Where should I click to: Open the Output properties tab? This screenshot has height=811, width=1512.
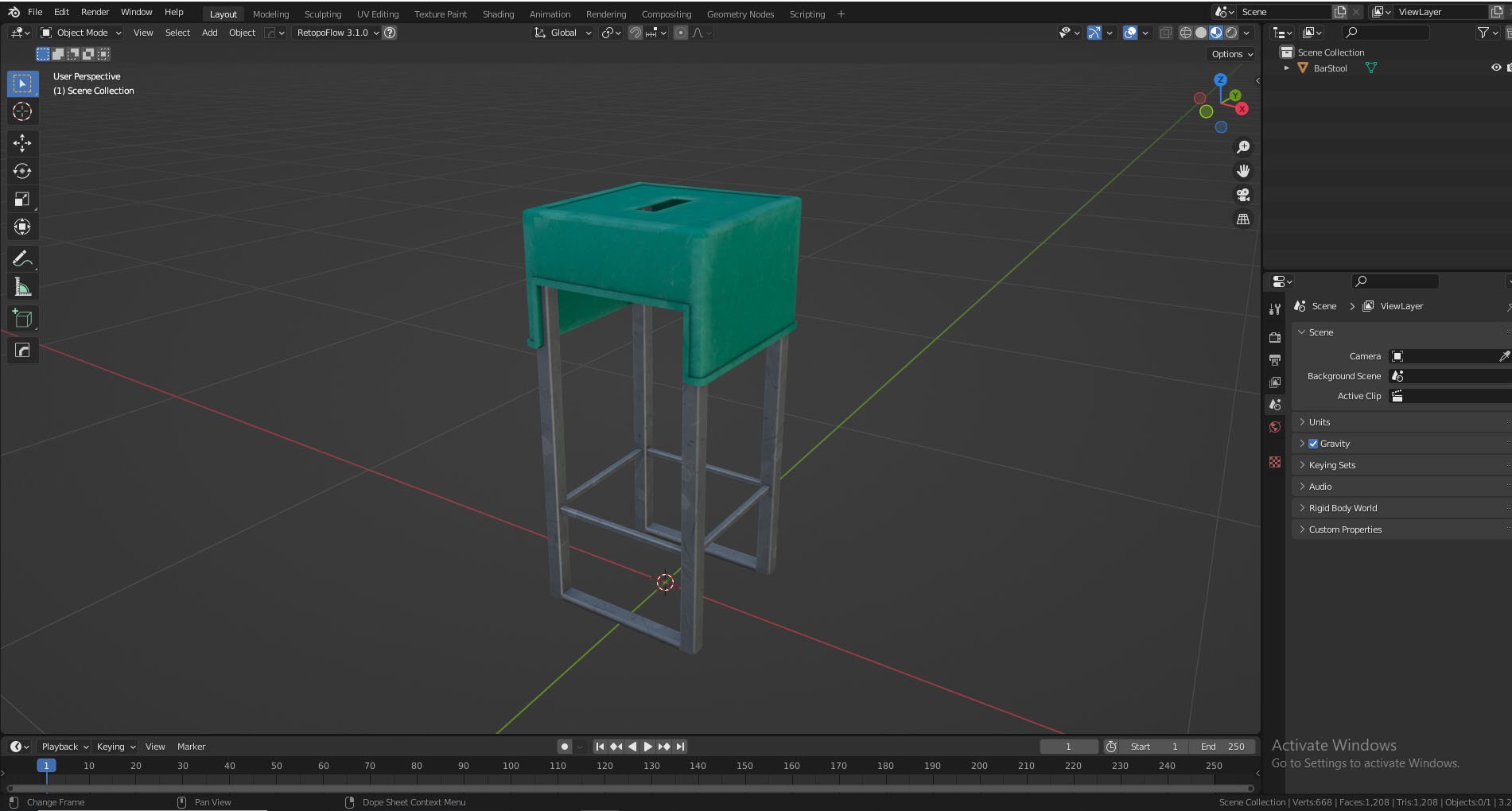pos(1275,360)
